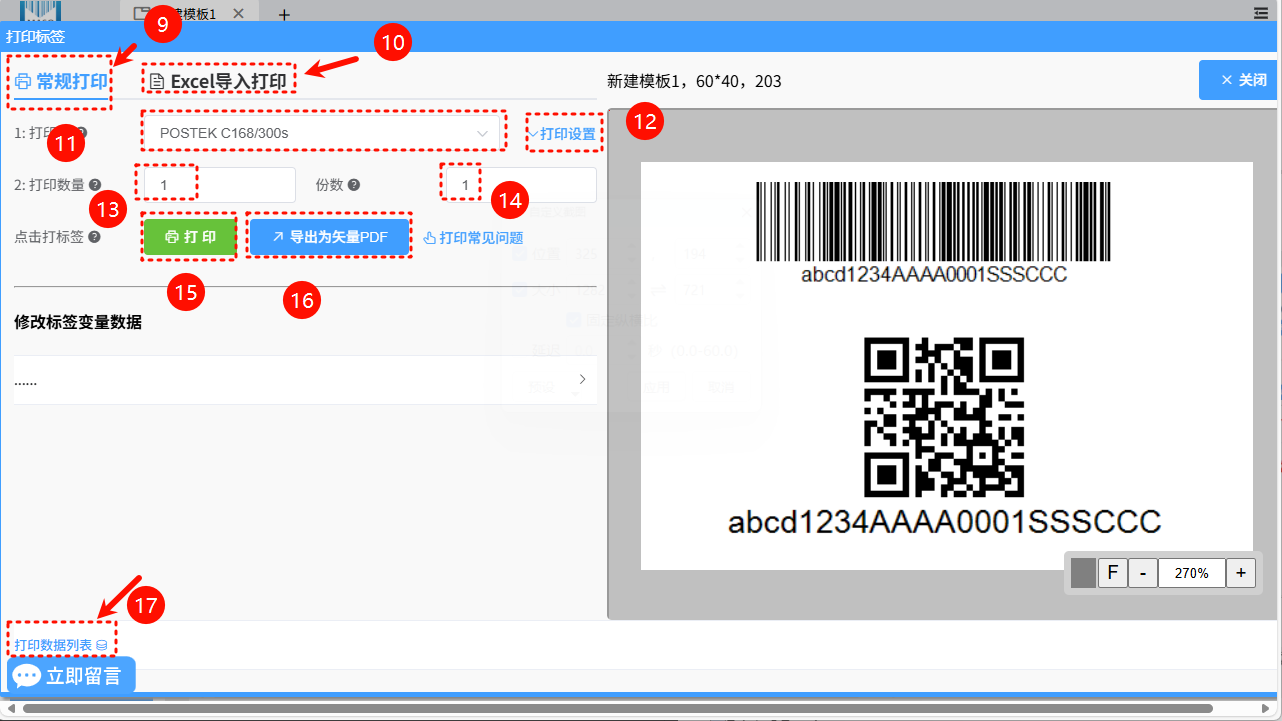The height and width of the screenshot is (721, 1282).
Task: Open the 立即留言 chat widget
Action: (70, 675)
